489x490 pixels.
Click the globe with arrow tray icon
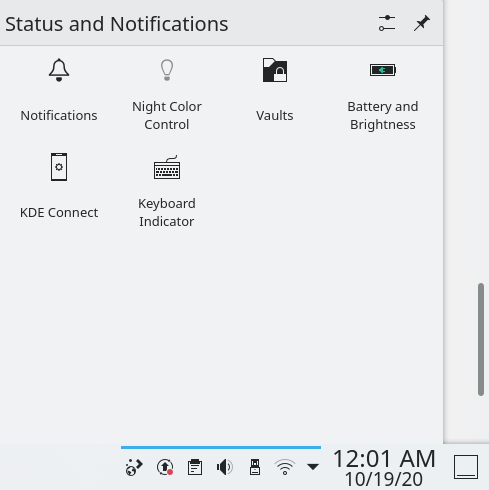point(134,467)
